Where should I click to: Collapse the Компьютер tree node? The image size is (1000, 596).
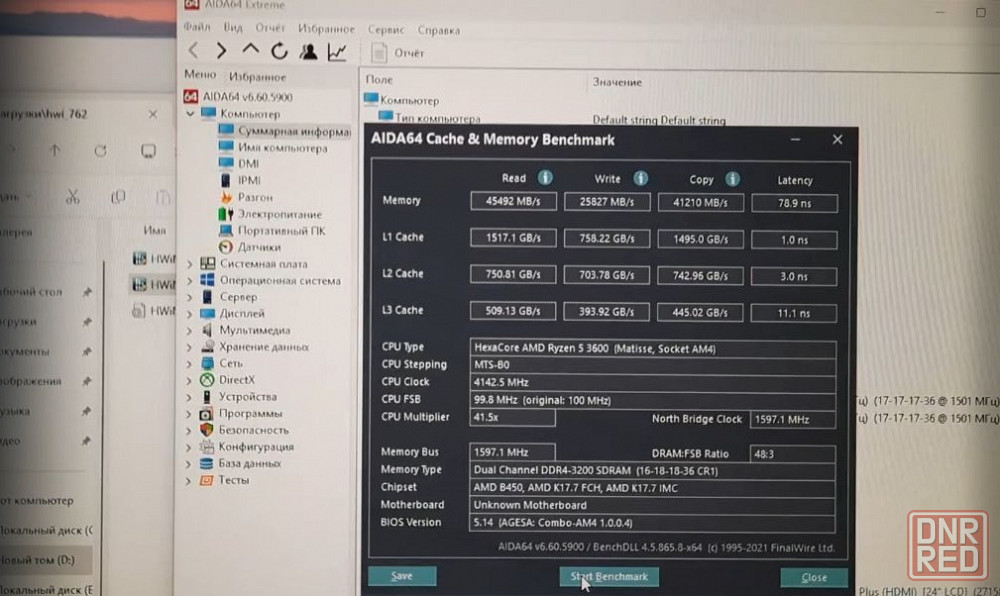190,113
